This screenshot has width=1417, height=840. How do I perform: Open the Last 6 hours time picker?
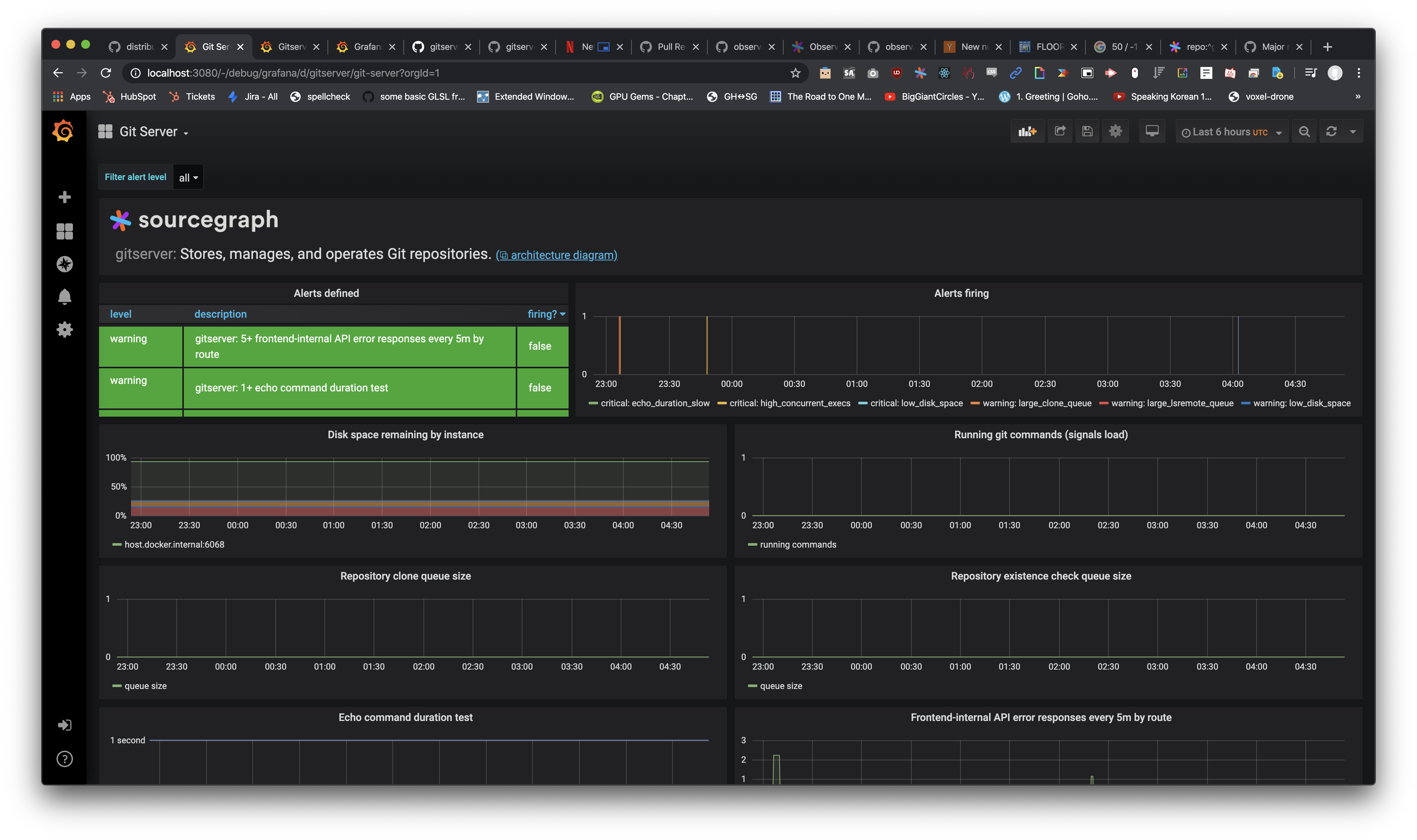click(x=1232, y=131)
